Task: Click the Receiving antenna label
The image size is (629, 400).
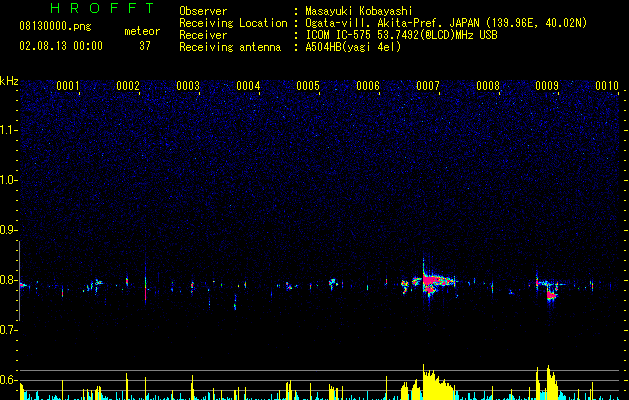Action: click(230, 47)
